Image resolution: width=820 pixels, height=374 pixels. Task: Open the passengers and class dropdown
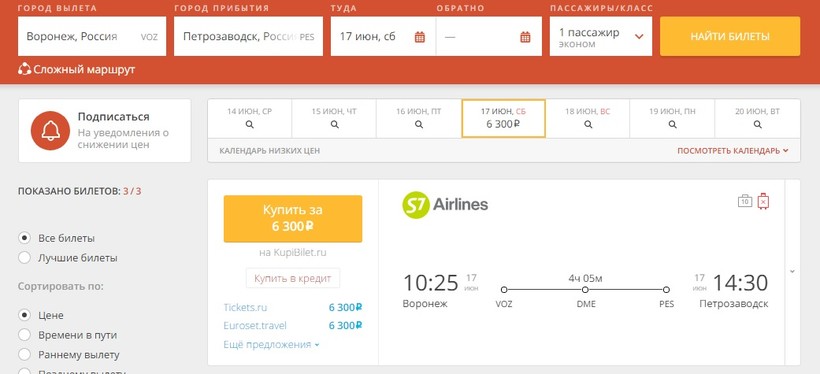coord(601,37)
